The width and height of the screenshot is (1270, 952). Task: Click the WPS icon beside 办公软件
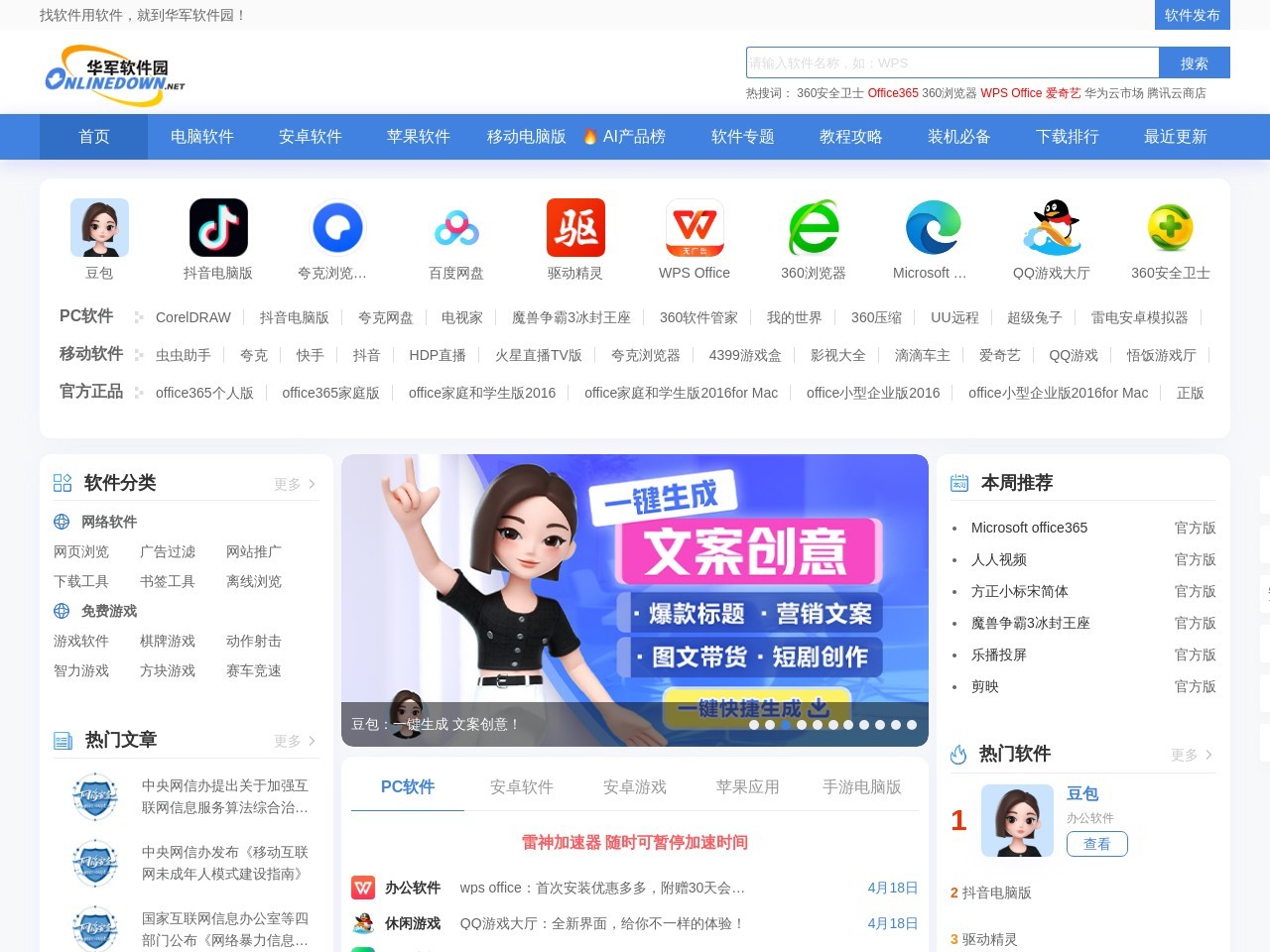(x=363, y=888)
